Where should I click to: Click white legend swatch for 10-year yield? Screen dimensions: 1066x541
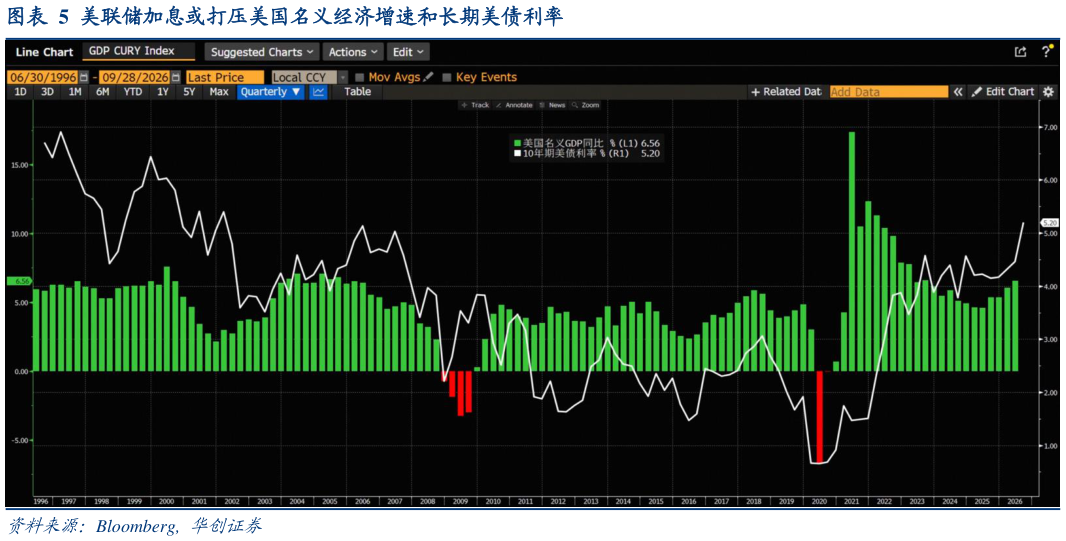[517, 154]
